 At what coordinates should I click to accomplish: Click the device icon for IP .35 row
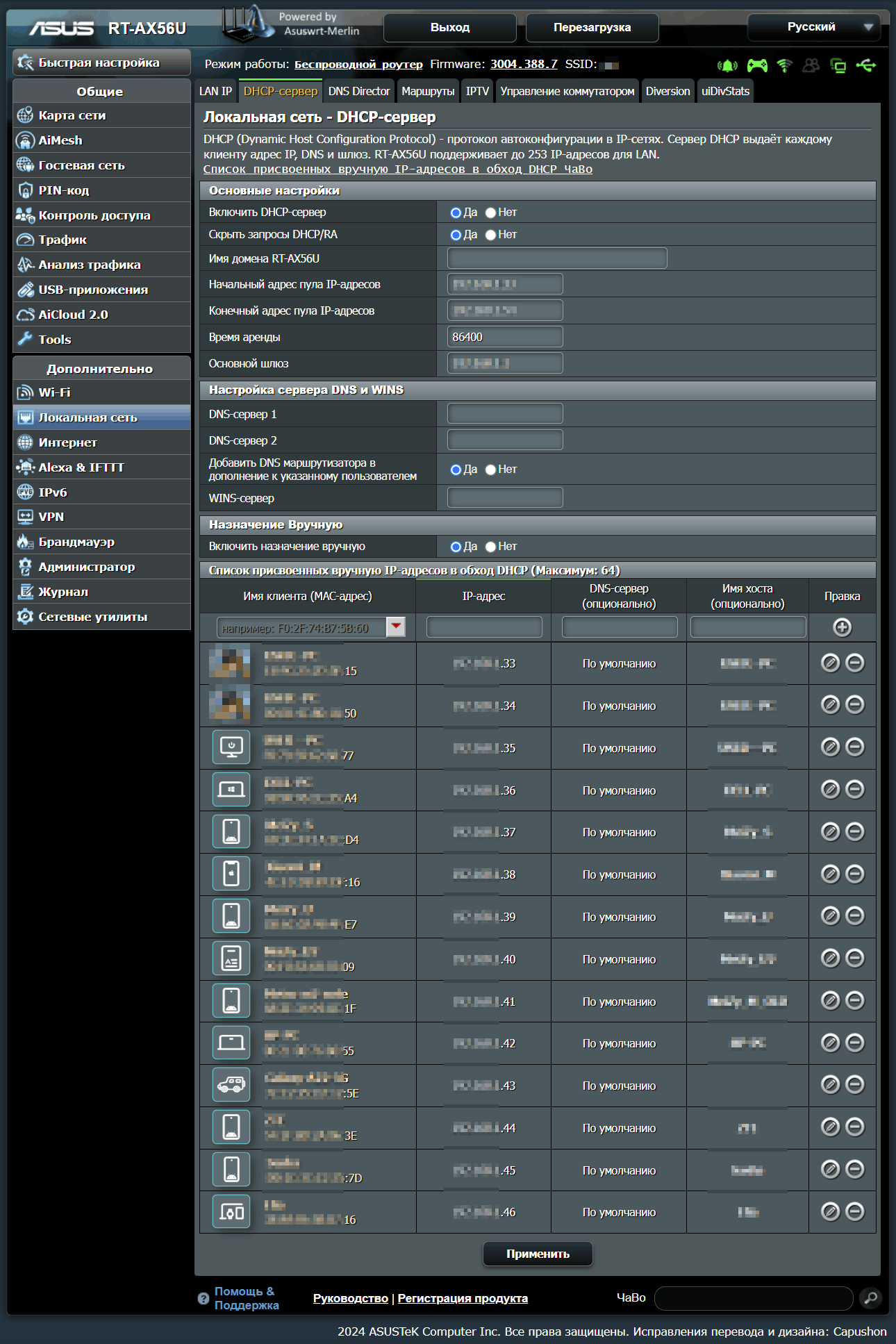tap(231, 747)
